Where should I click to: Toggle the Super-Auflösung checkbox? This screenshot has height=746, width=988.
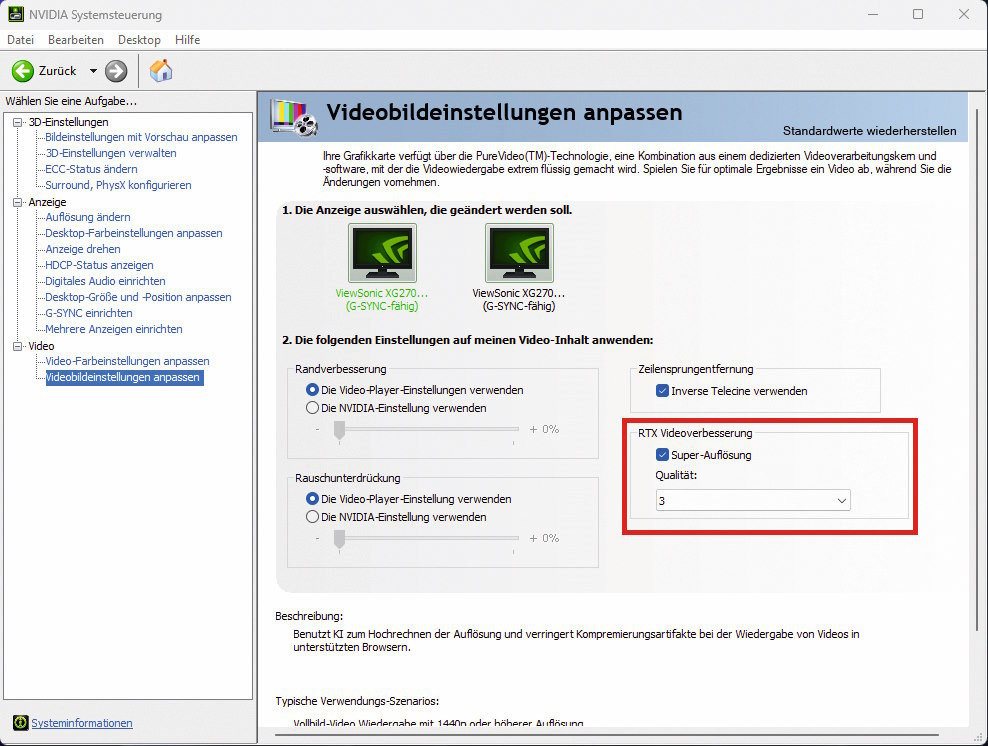point(662,455)
